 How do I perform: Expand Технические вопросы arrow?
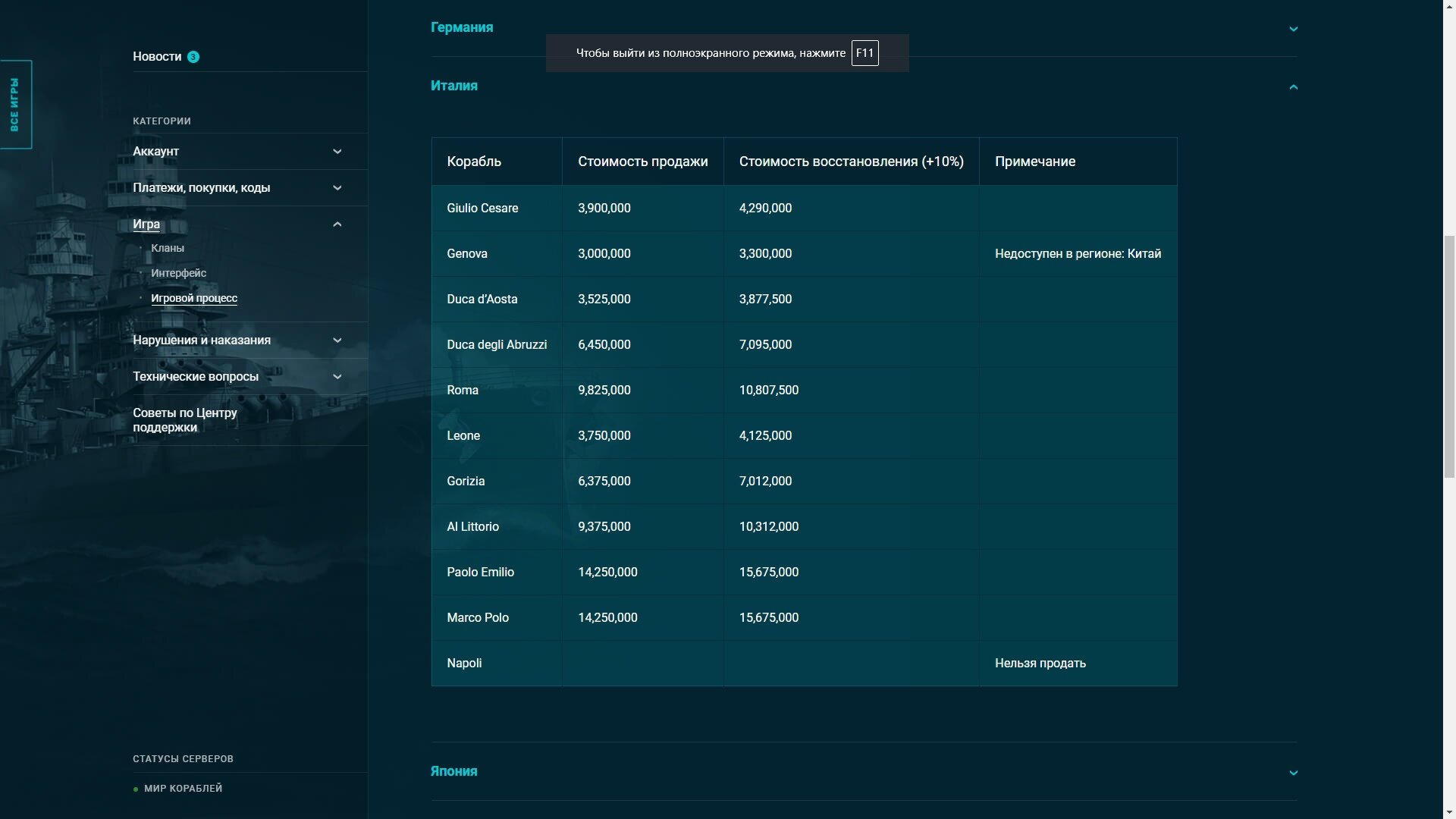[337, 377]
